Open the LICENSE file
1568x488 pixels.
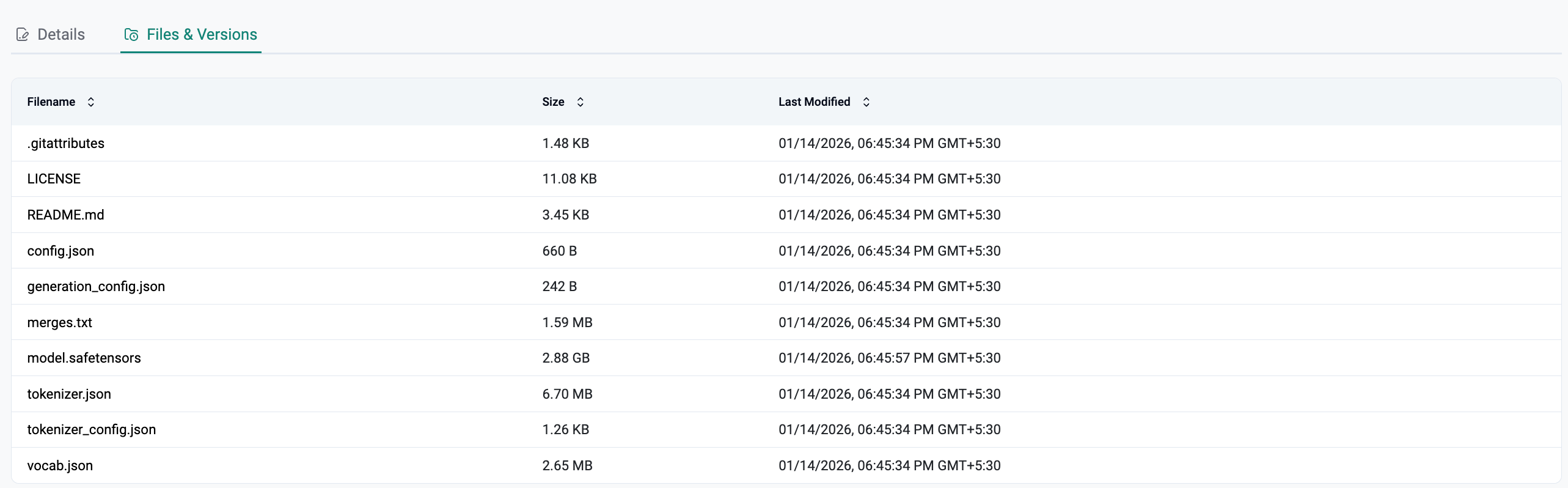54,179
